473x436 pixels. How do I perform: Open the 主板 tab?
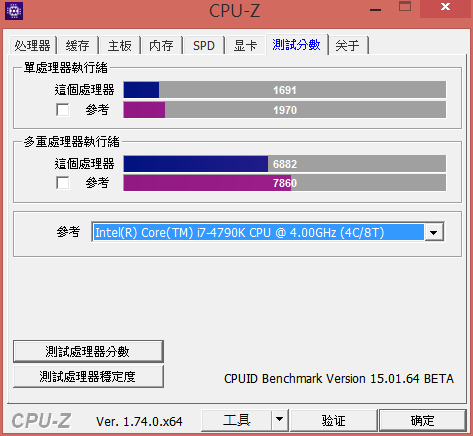(119, 45)
